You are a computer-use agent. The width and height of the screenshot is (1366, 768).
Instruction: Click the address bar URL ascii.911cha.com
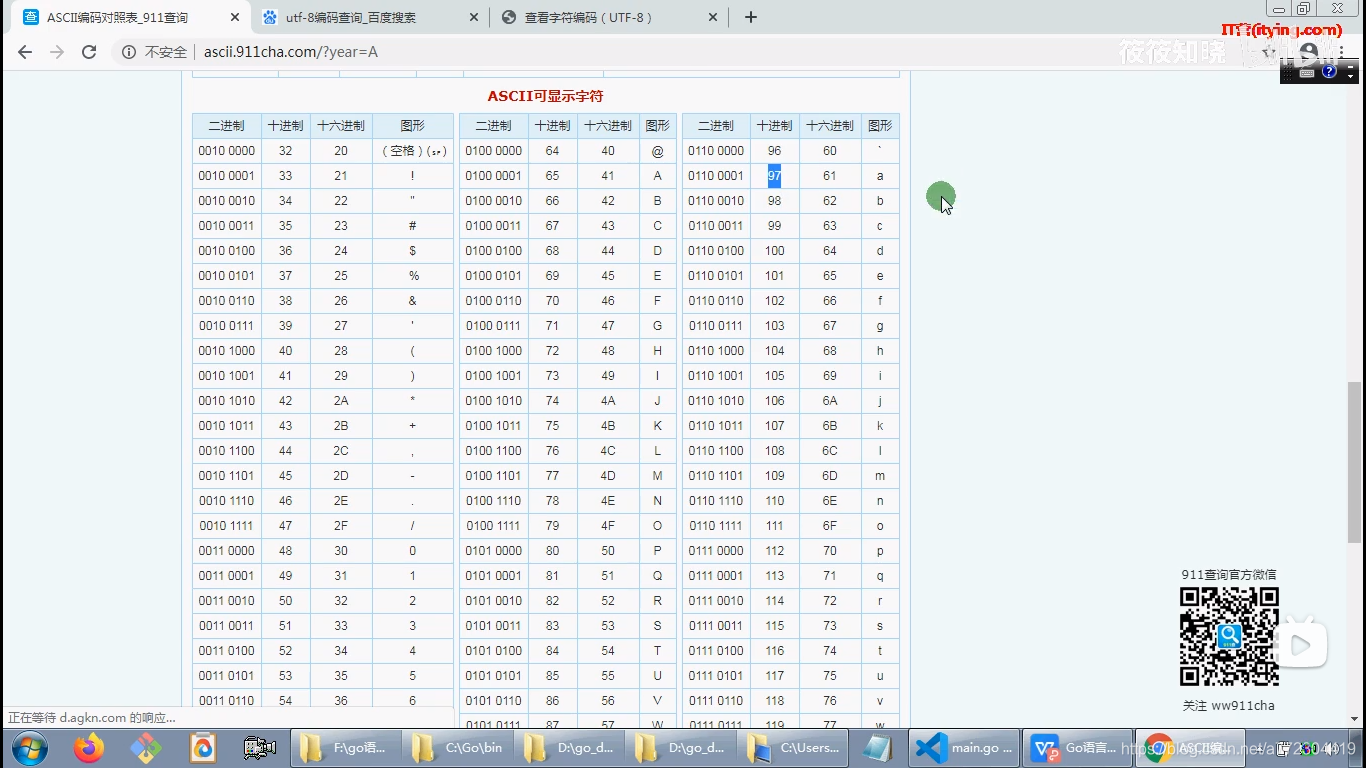point(291,52)
